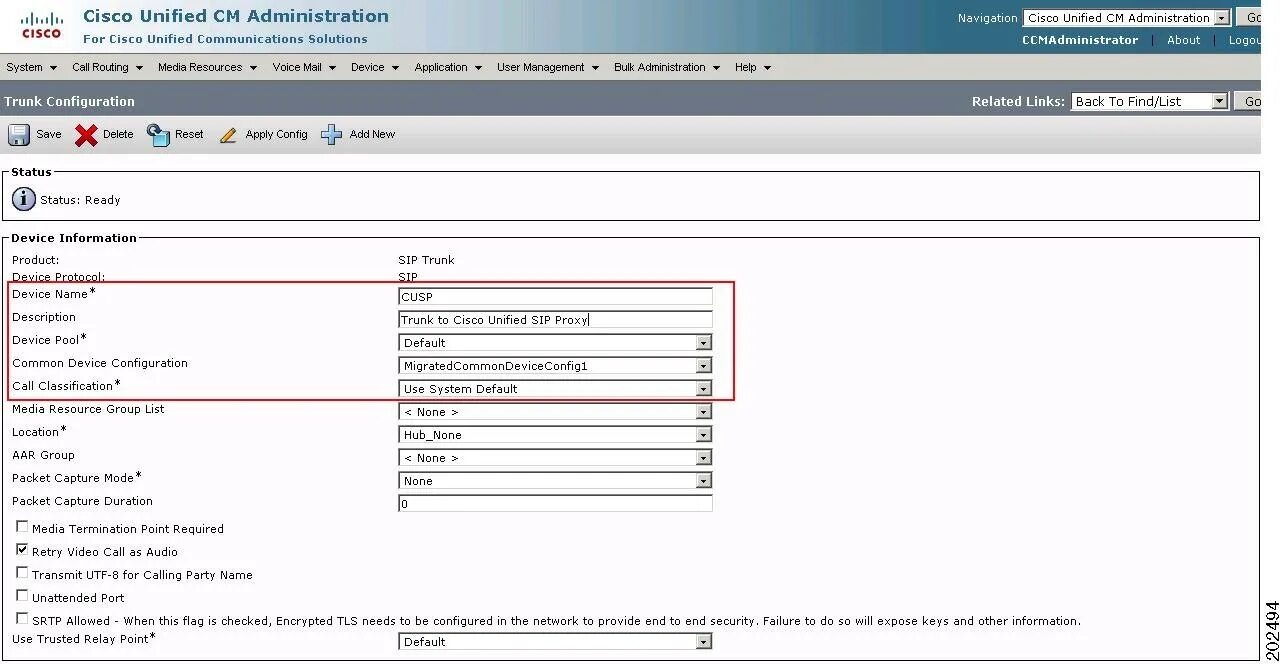The width and height of the screenshot is (1283, 664).
Task: Click the Reset button label
Action: pyautogui.click(x=189, y=134)
